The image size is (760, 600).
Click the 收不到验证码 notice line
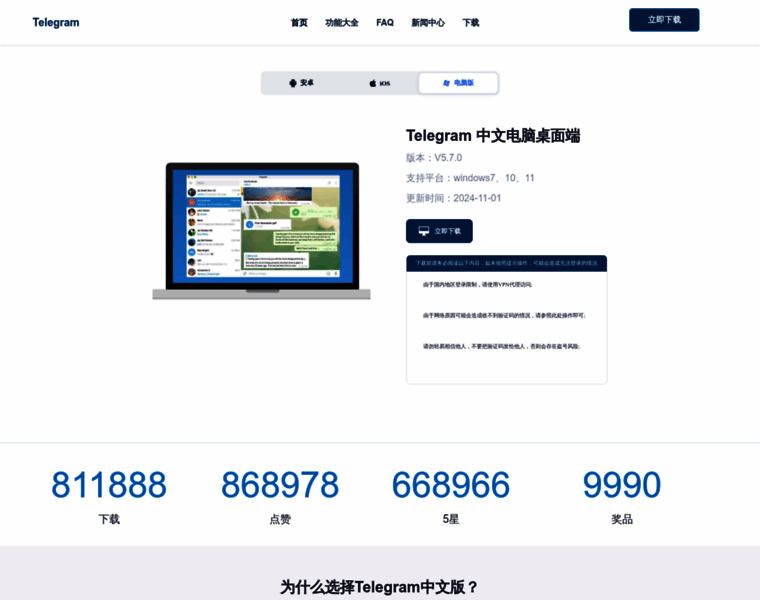click(x=504, y=316)
